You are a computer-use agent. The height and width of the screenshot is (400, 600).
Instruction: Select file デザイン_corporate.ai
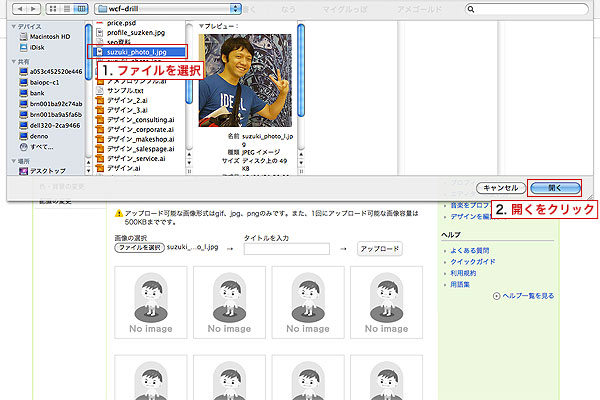(135, 129)
